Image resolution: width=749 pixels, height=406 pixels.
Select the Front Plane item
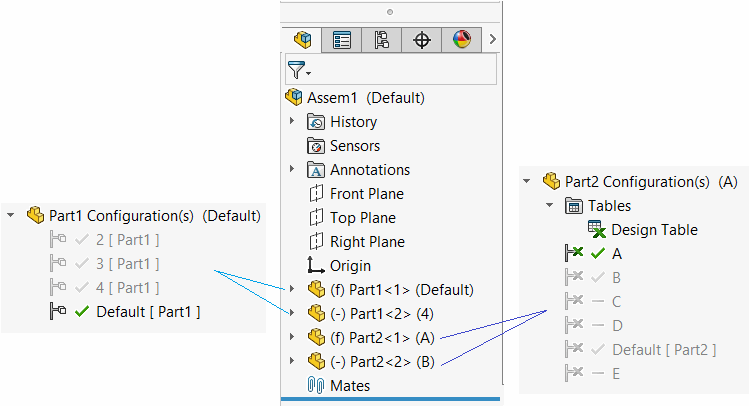pos(357,193)
